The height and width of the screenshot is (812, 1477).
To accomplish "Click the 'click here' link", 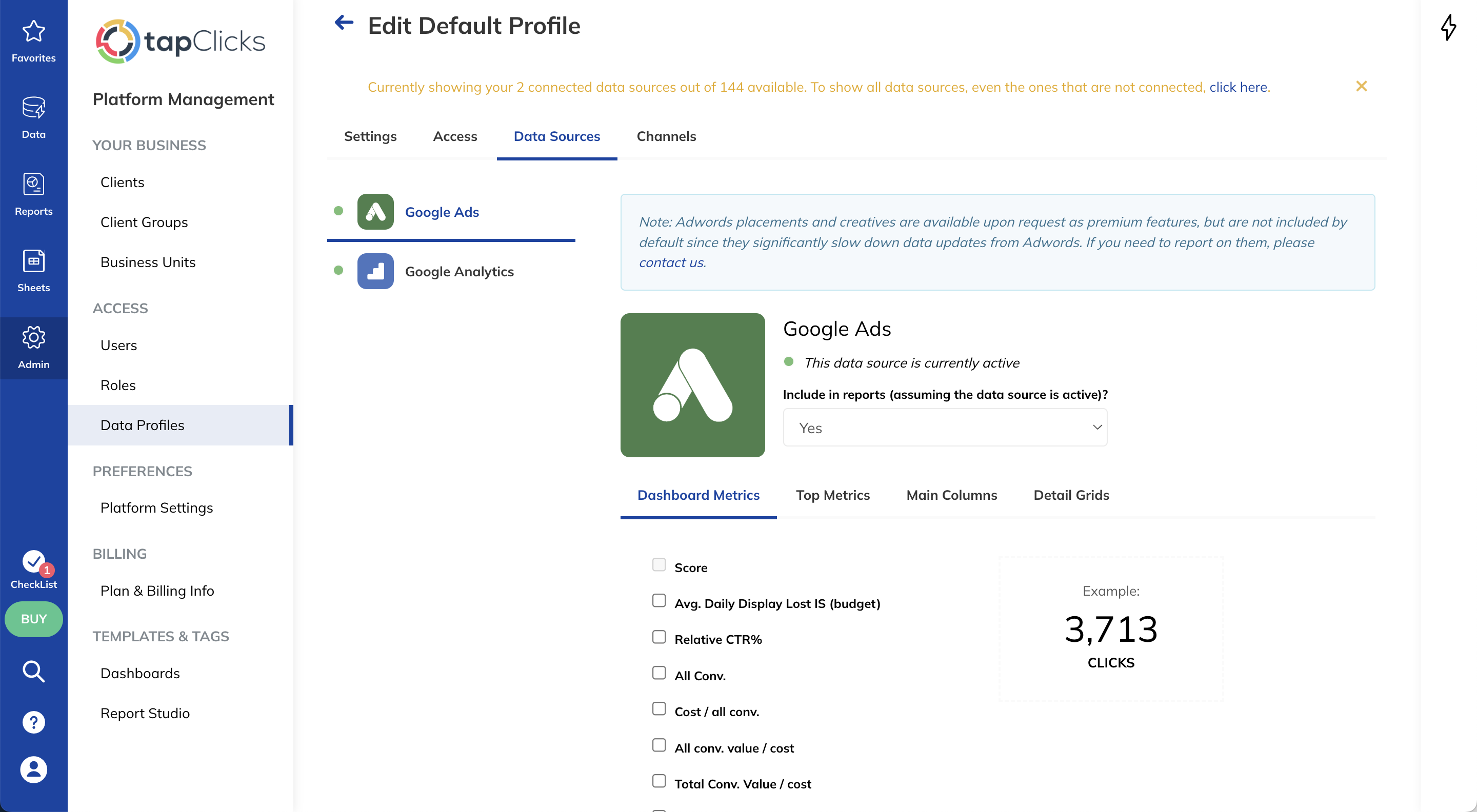I will tap(1238, 87).
